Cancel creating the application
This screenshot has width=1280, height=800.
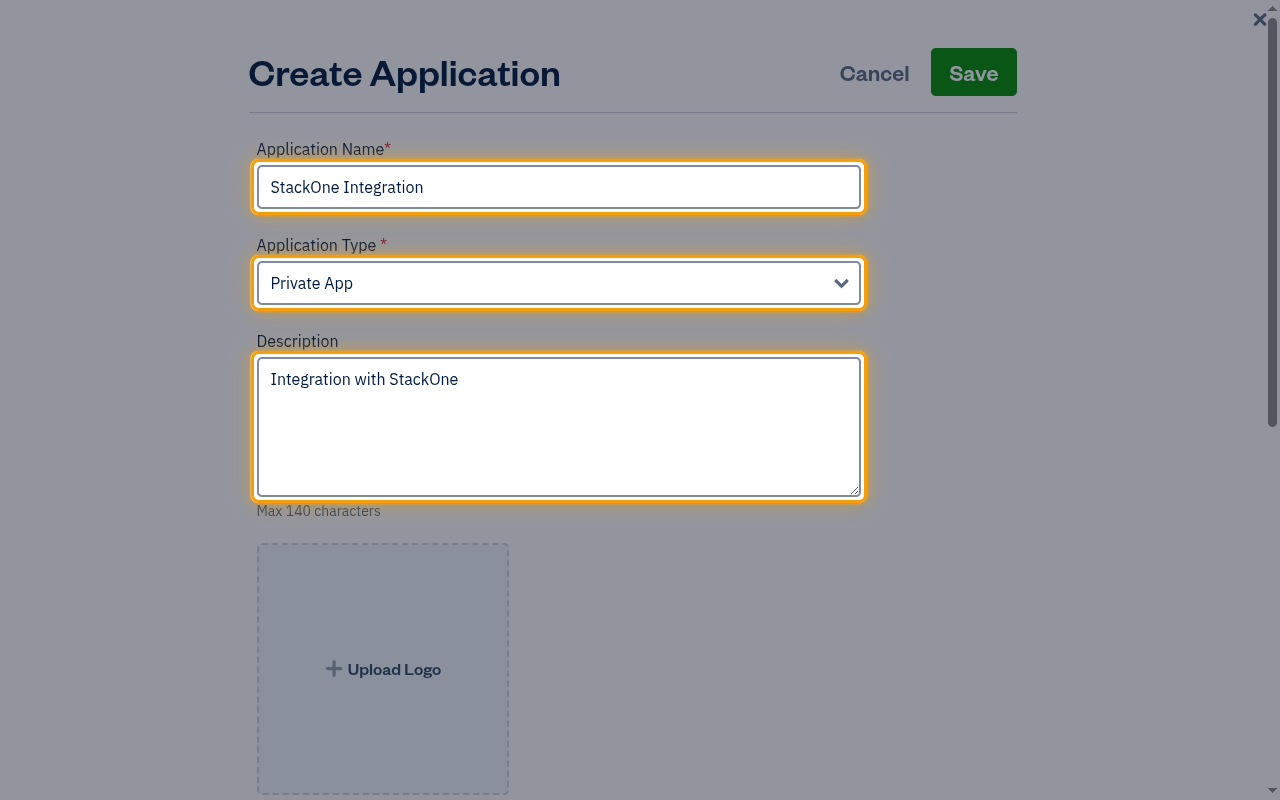click(874, 73)
